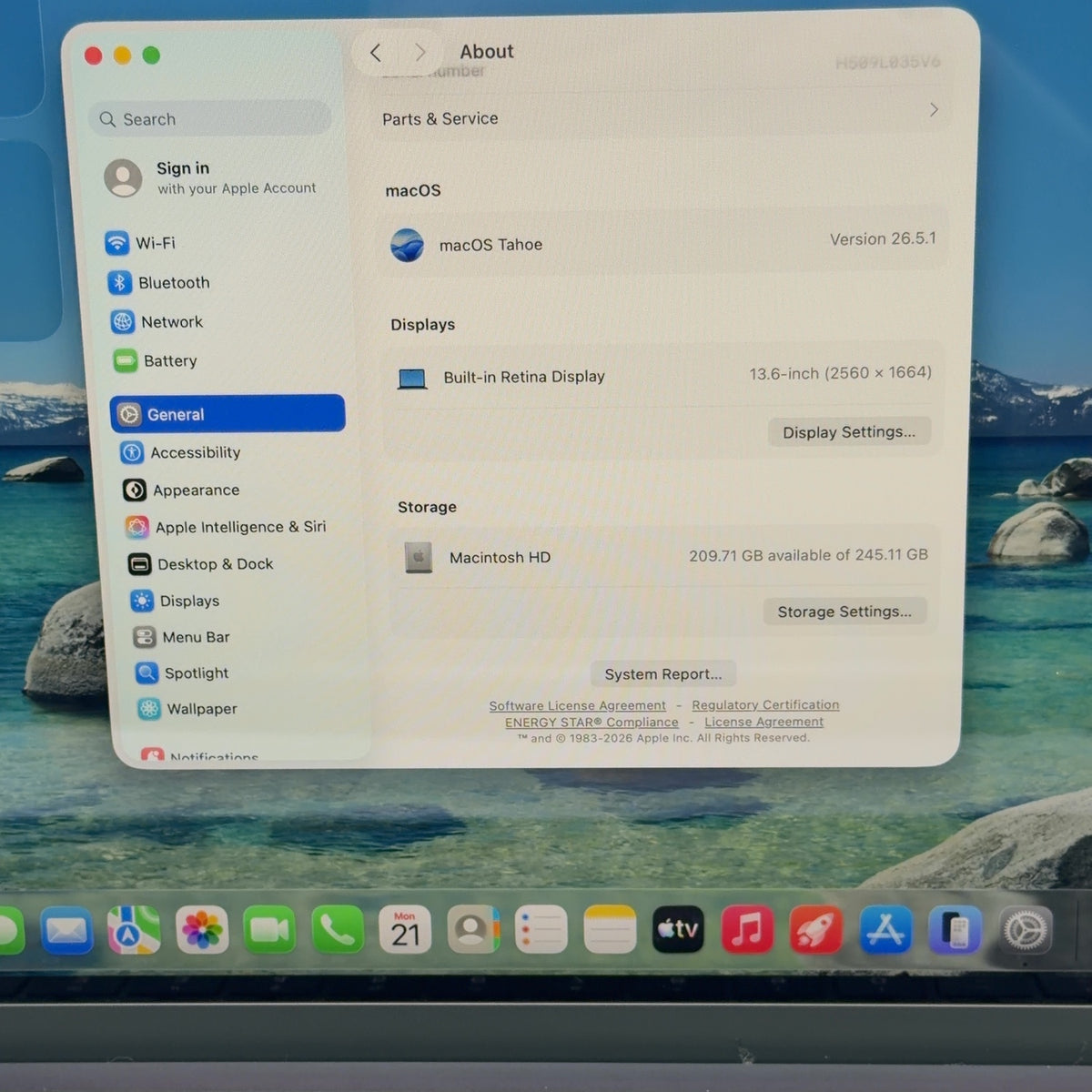Click the yellow minimize window button

122,56
